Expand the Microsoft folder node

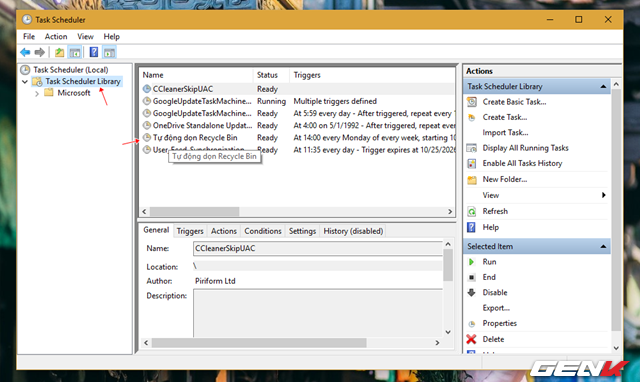[x=37, y=93]
